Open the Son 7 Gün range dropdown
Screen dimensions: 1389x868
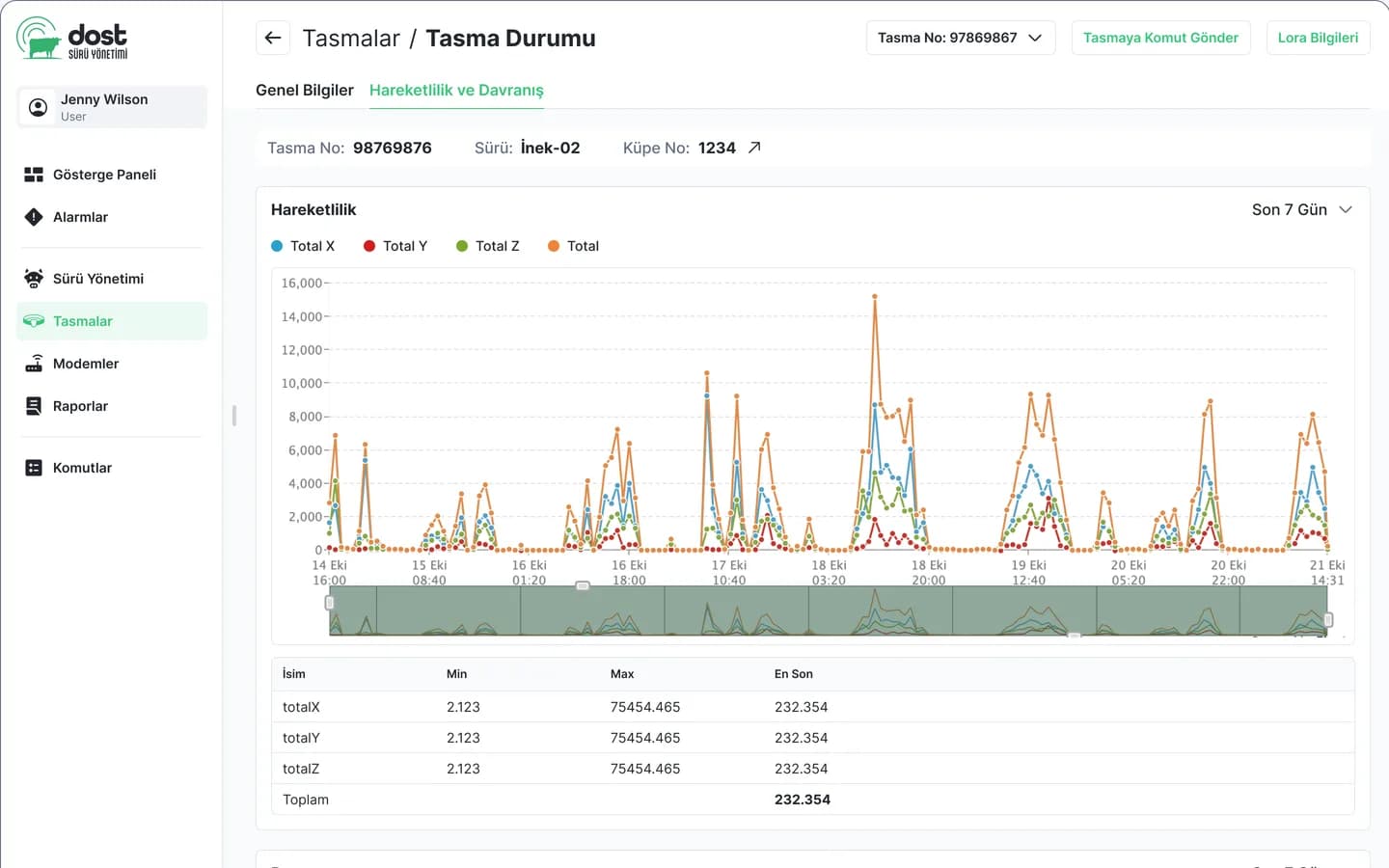[1302, 209]
